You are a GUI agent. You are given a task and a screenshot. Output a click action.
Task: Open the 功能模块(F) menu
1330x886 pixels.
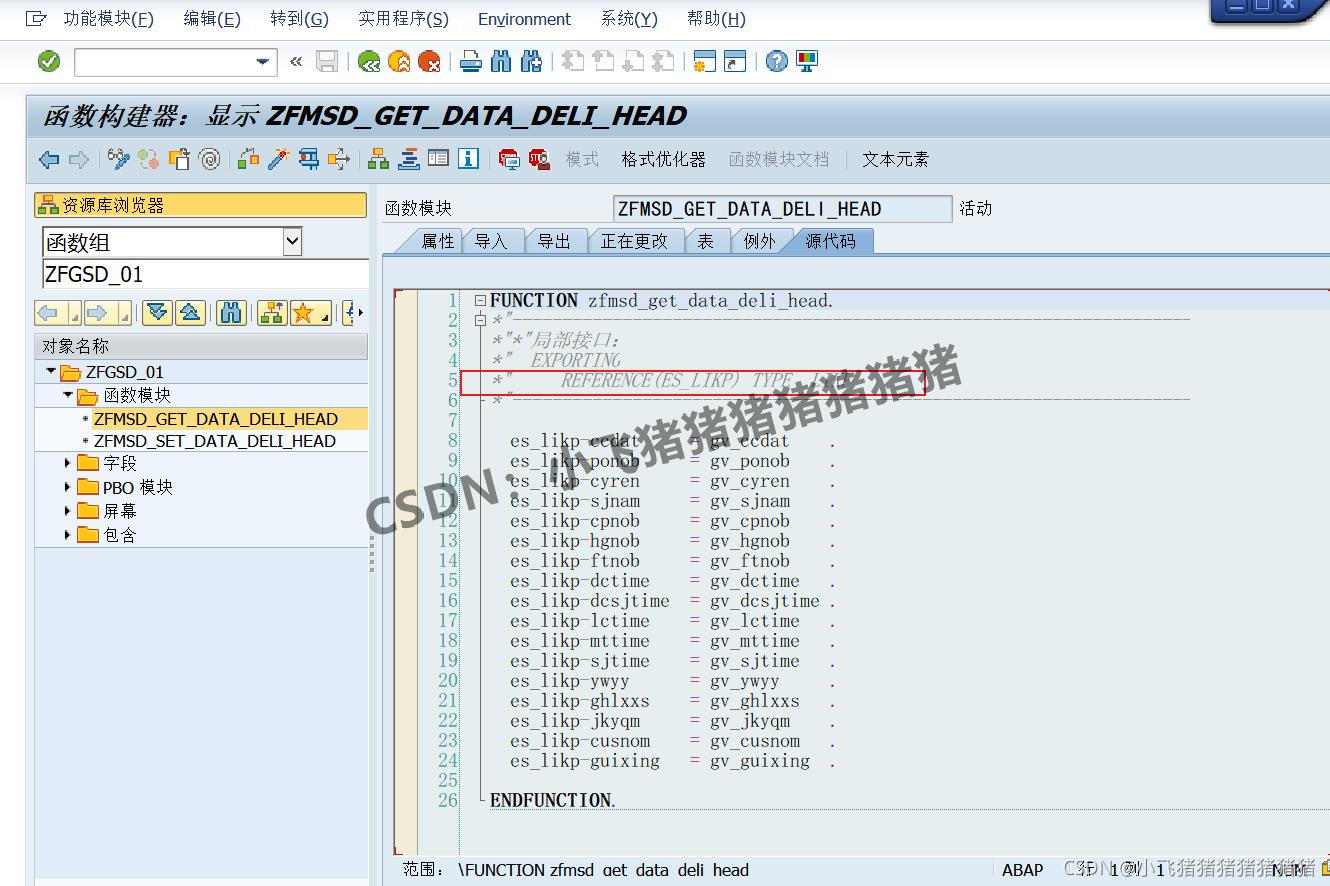(x=109, y=19)
